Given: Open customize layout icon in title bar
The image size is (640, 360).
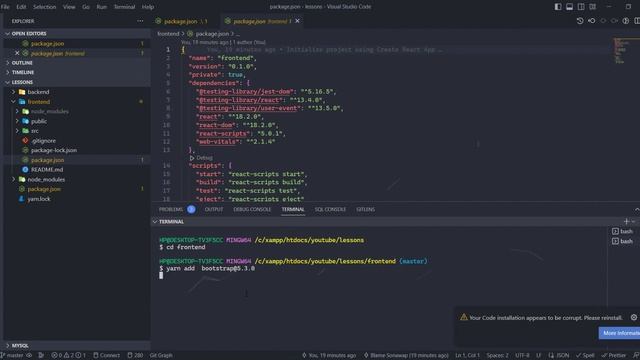Looking at the screenshot, I should click(x=592, y=7).
